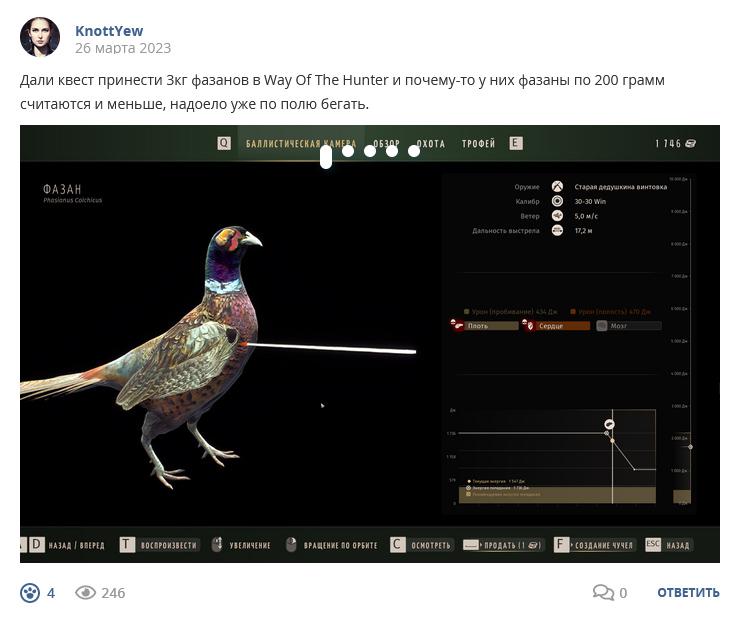Viewport: 739px width, 620px height.
Task: Click the bullet marker on energy graph
Action: [609, 424]
